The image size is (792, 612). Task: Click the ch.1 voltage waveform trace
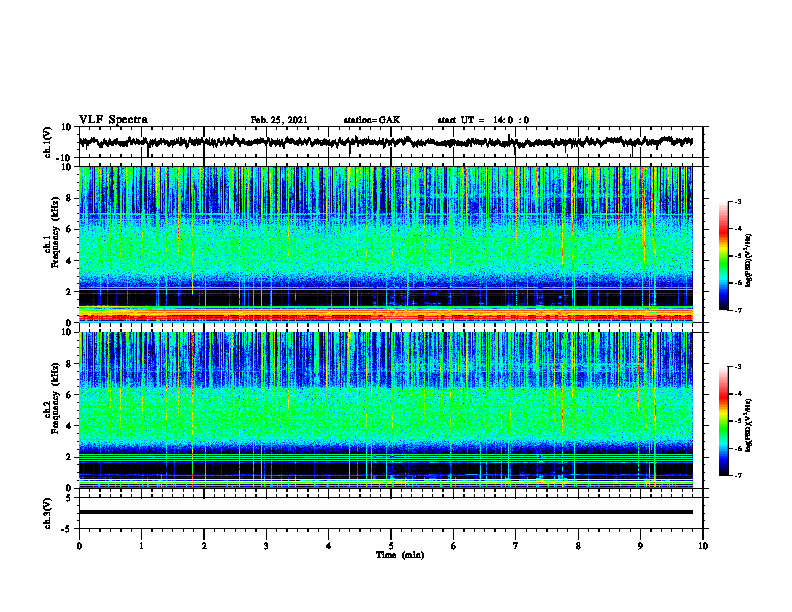click(x=385, y=142)
